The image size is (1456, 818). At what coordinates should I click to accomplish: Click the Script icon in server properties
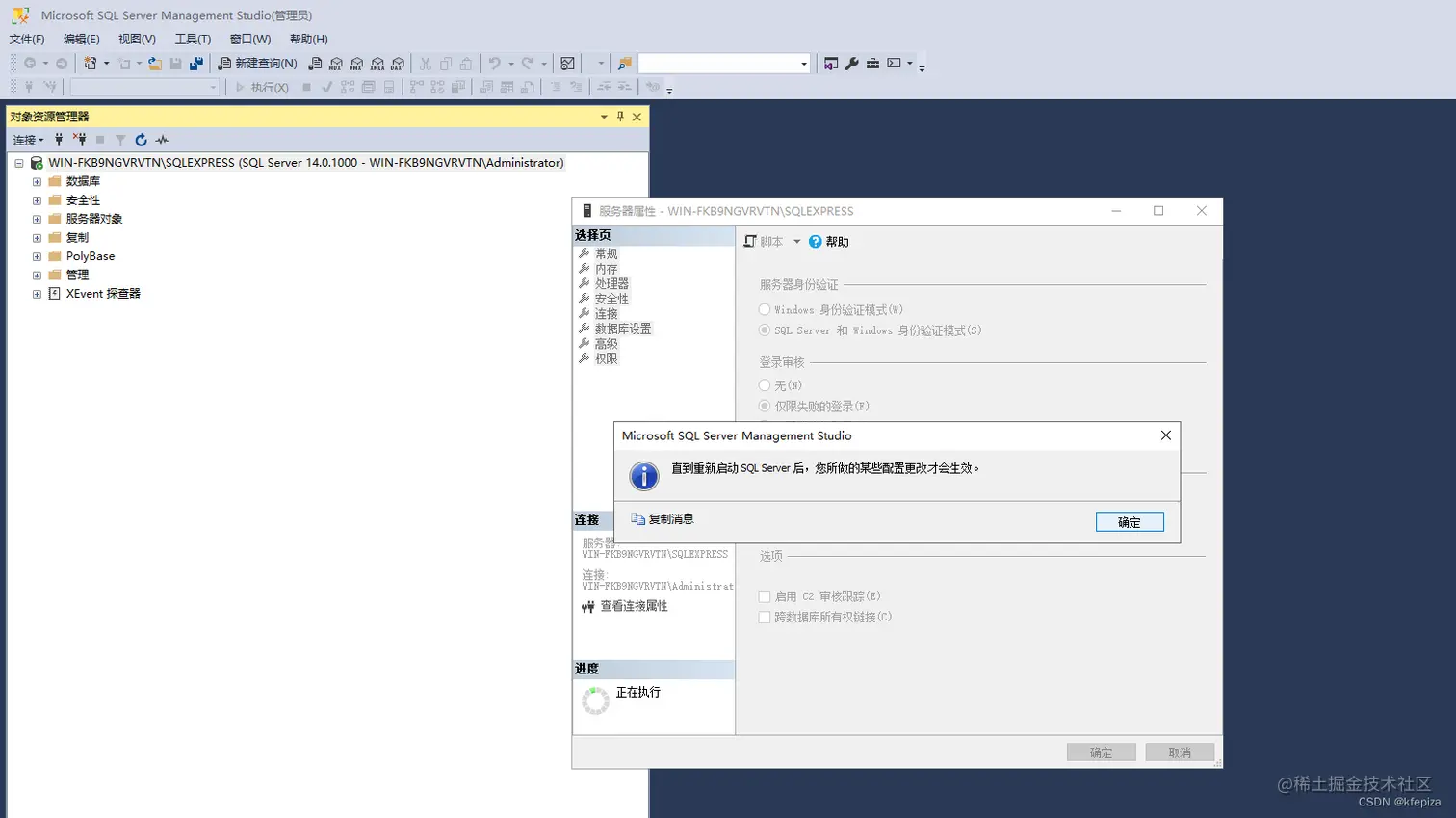pyautogui.click(x=750, y=242)
